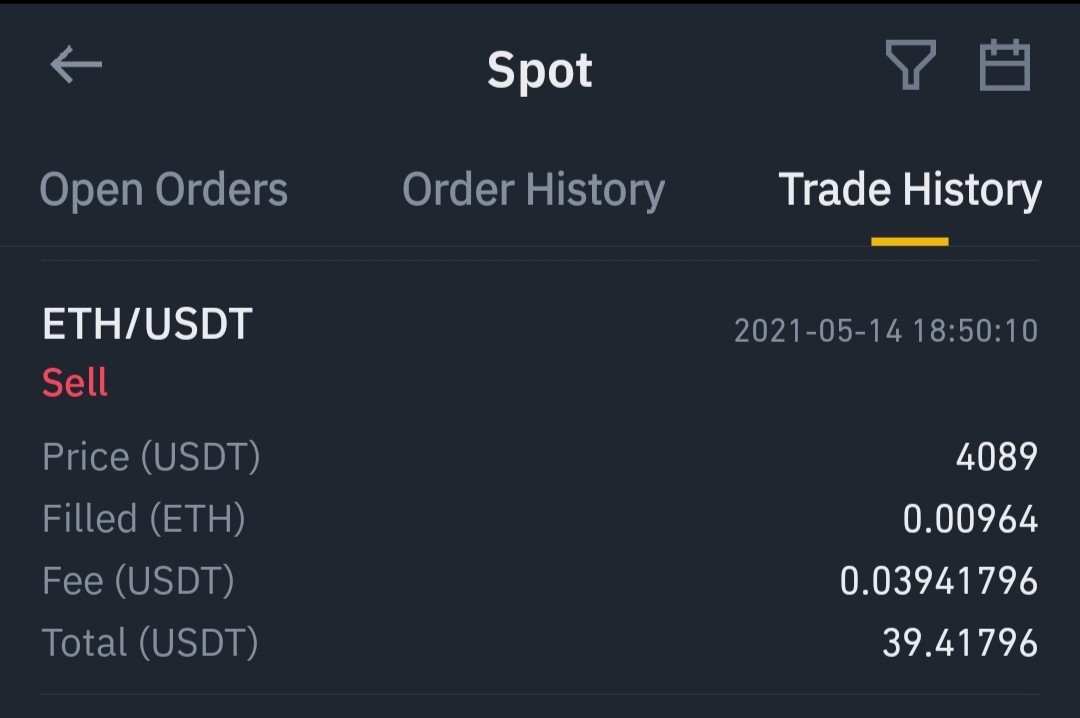Switch to the Open Orders tab

[164, 189]
